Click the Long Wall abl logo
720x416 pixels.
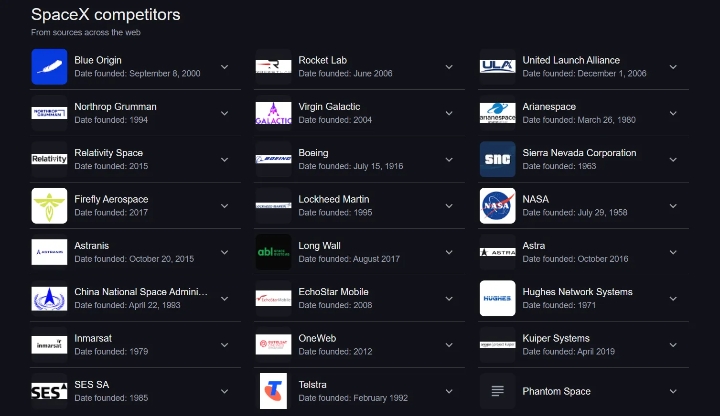273,252
